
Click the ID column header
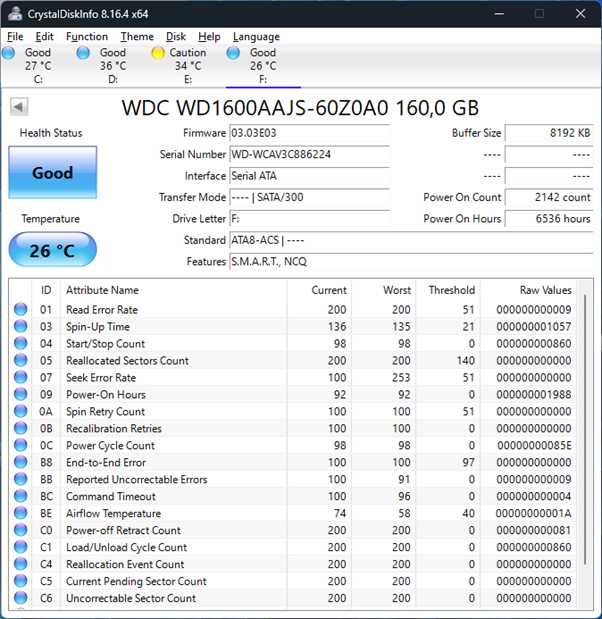coord(46,290)
